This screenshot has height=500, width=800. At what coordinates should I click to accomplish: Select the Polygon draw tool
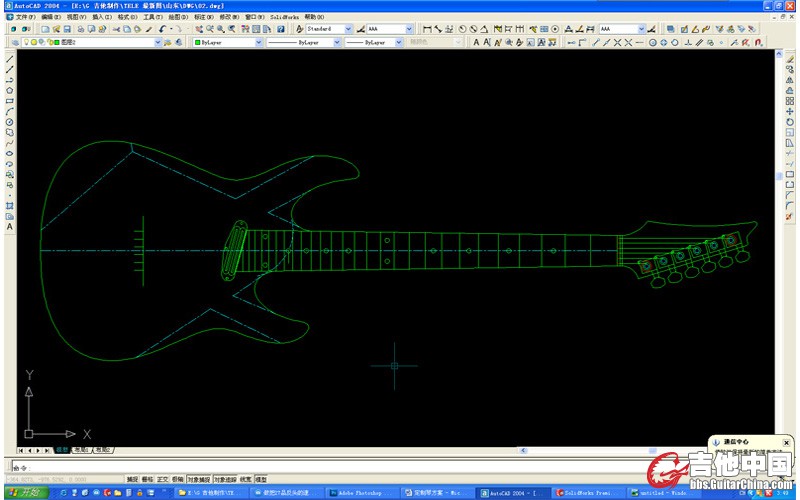(10, 90)
